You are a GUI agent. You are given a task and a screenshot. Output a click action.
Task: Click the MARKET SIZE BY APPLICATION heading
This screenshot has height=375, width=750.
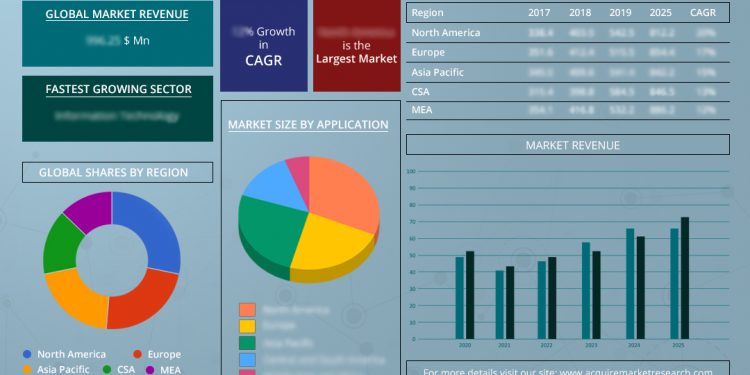308,125
